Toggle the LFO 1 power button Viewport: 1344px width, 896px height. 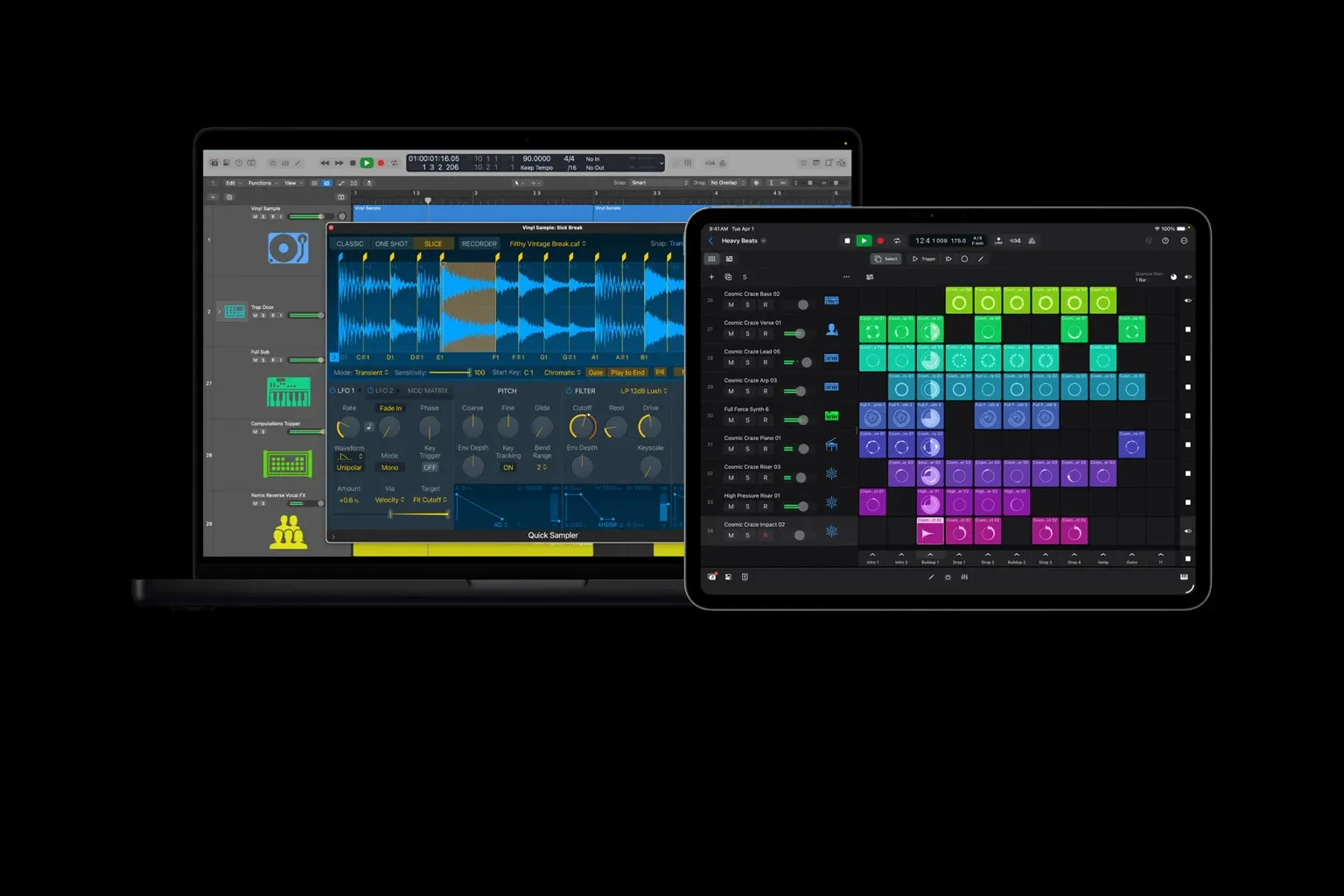pyautogui.click(x=333, y=391)
